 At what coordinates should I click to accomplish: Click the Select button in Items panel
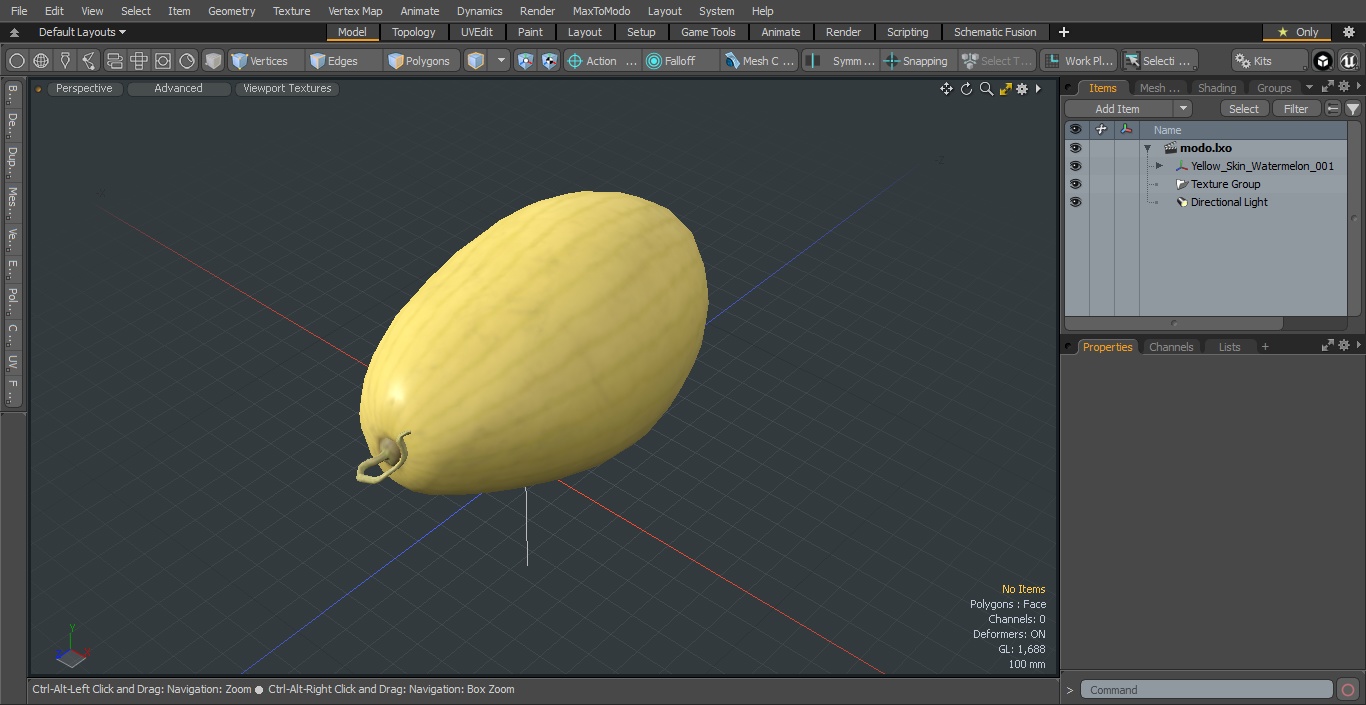click(x=1244, y=109)
